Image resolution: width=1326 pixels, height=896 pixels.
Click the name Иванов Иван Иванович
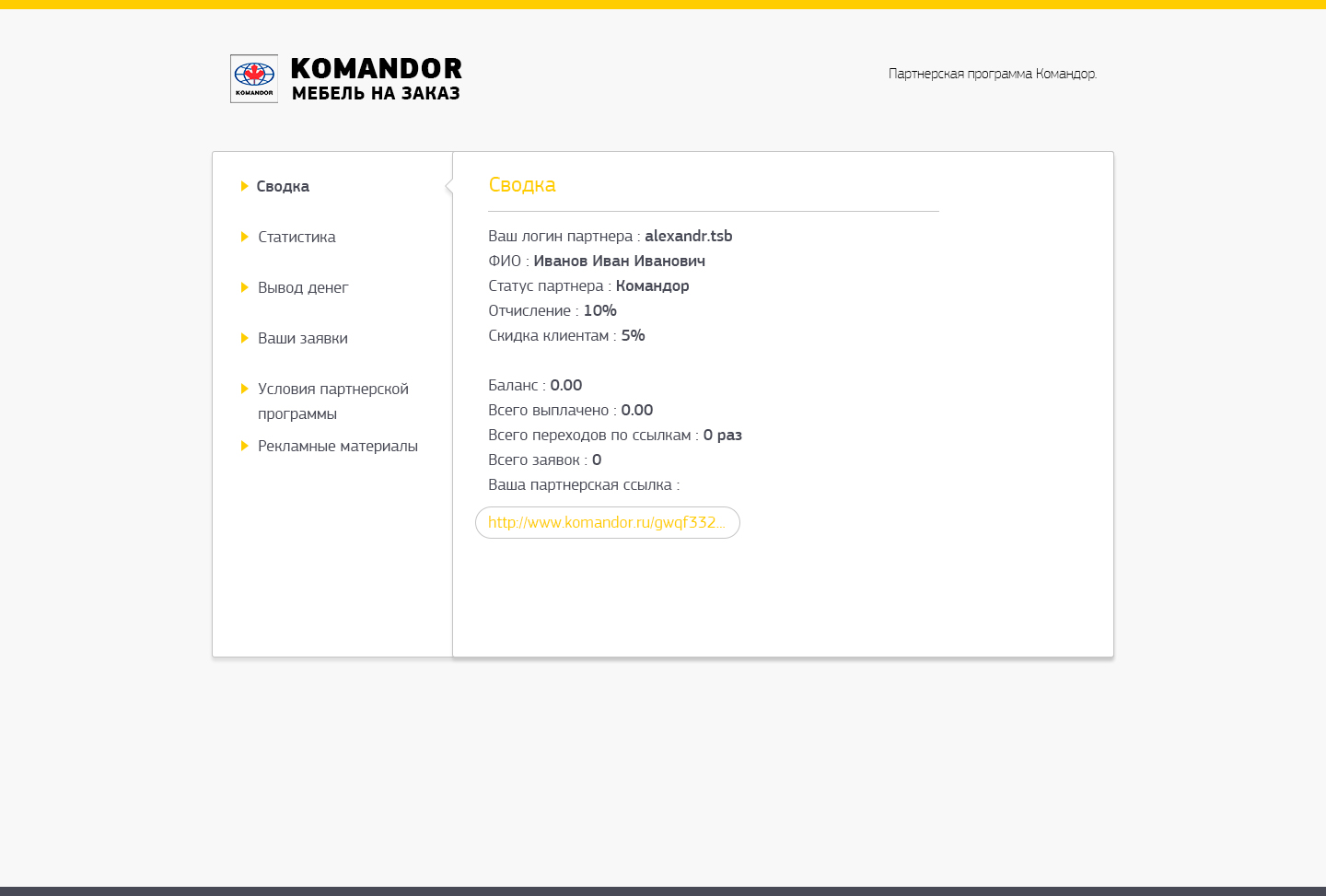[620, 261]
